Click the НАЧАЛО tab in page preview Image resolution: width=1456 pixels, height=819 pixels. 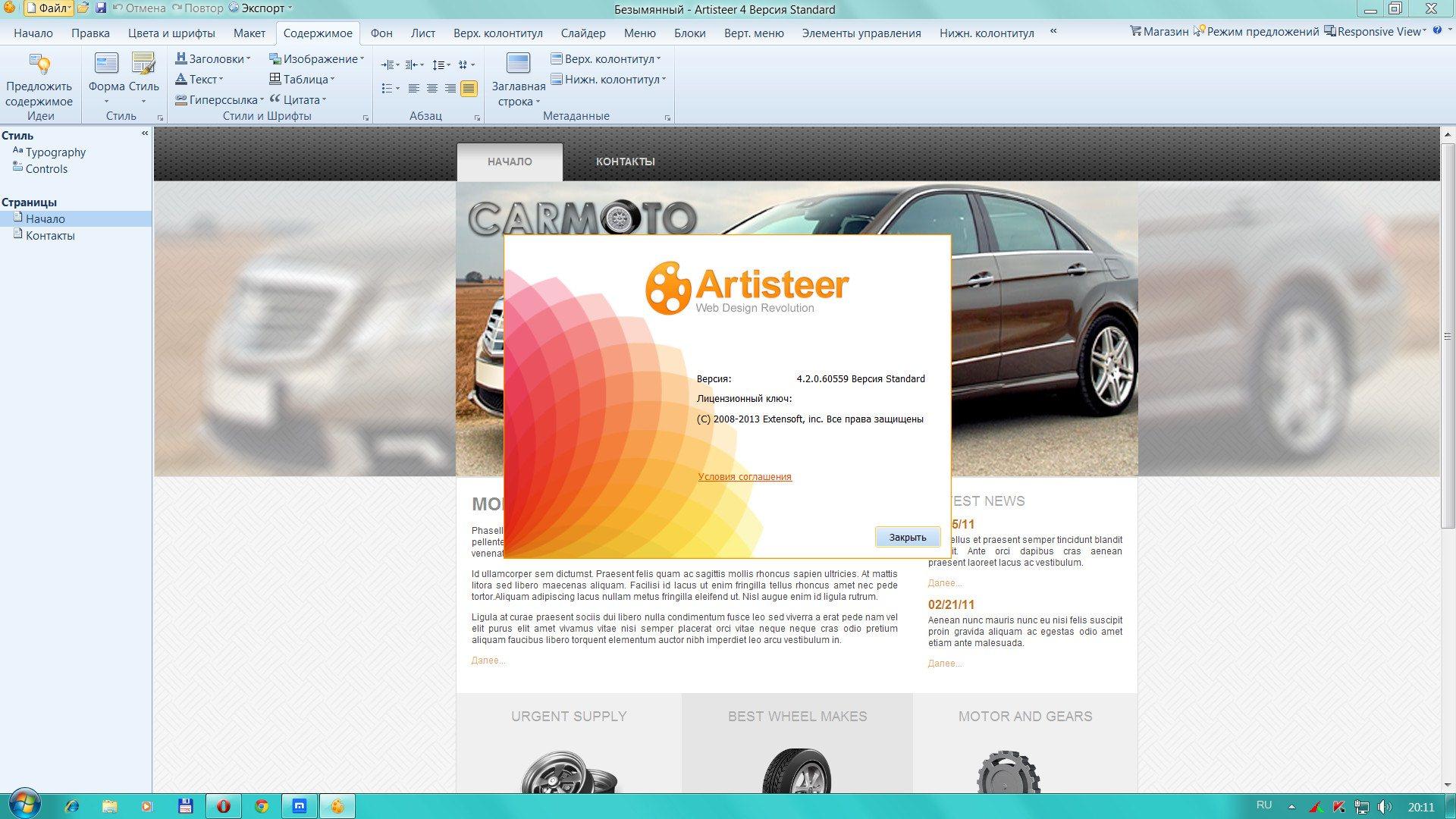[510, 162]
